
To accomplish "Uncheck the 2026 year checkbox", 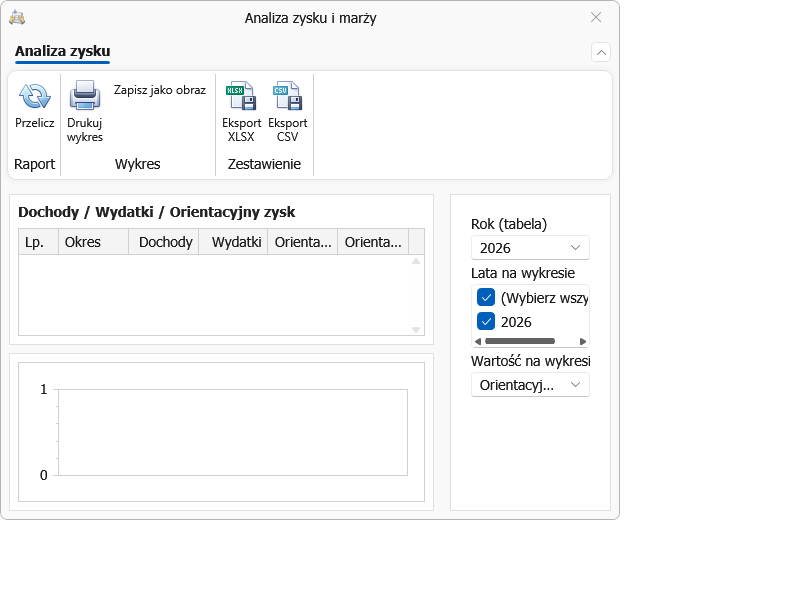I will click(486, 321).
